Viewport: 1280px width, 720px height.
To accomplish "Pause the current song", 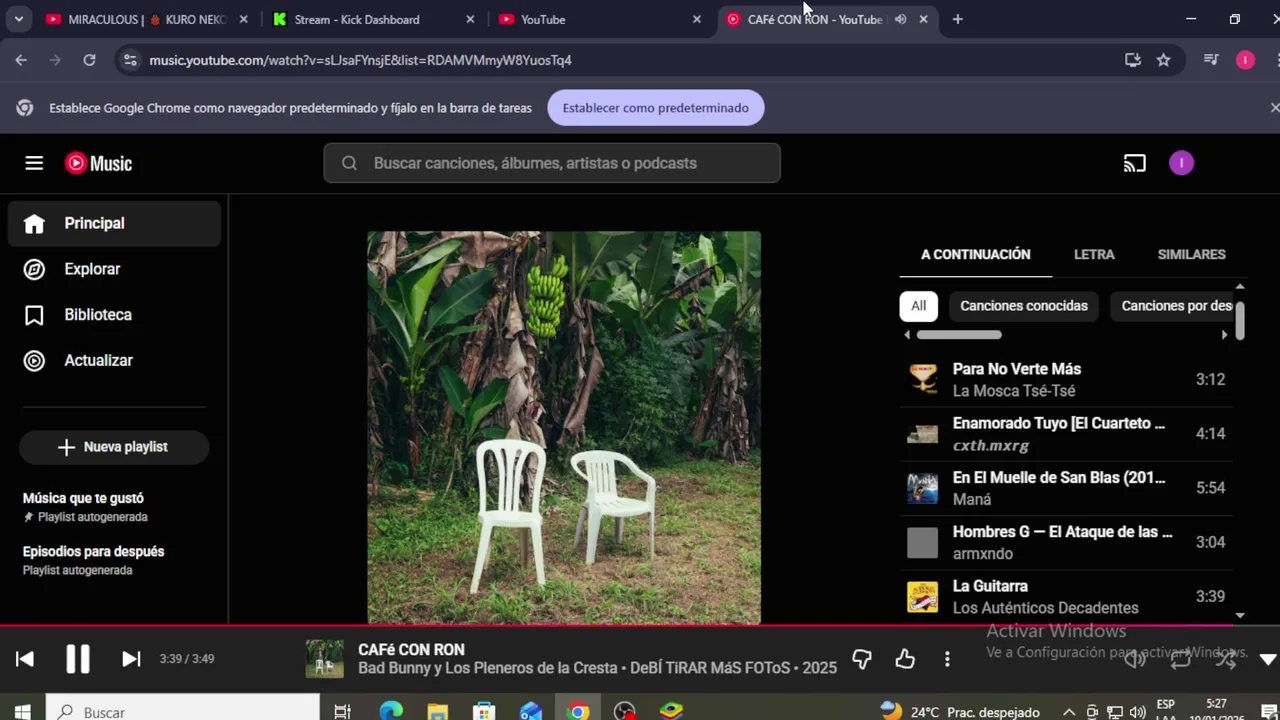I will [77, 658].
